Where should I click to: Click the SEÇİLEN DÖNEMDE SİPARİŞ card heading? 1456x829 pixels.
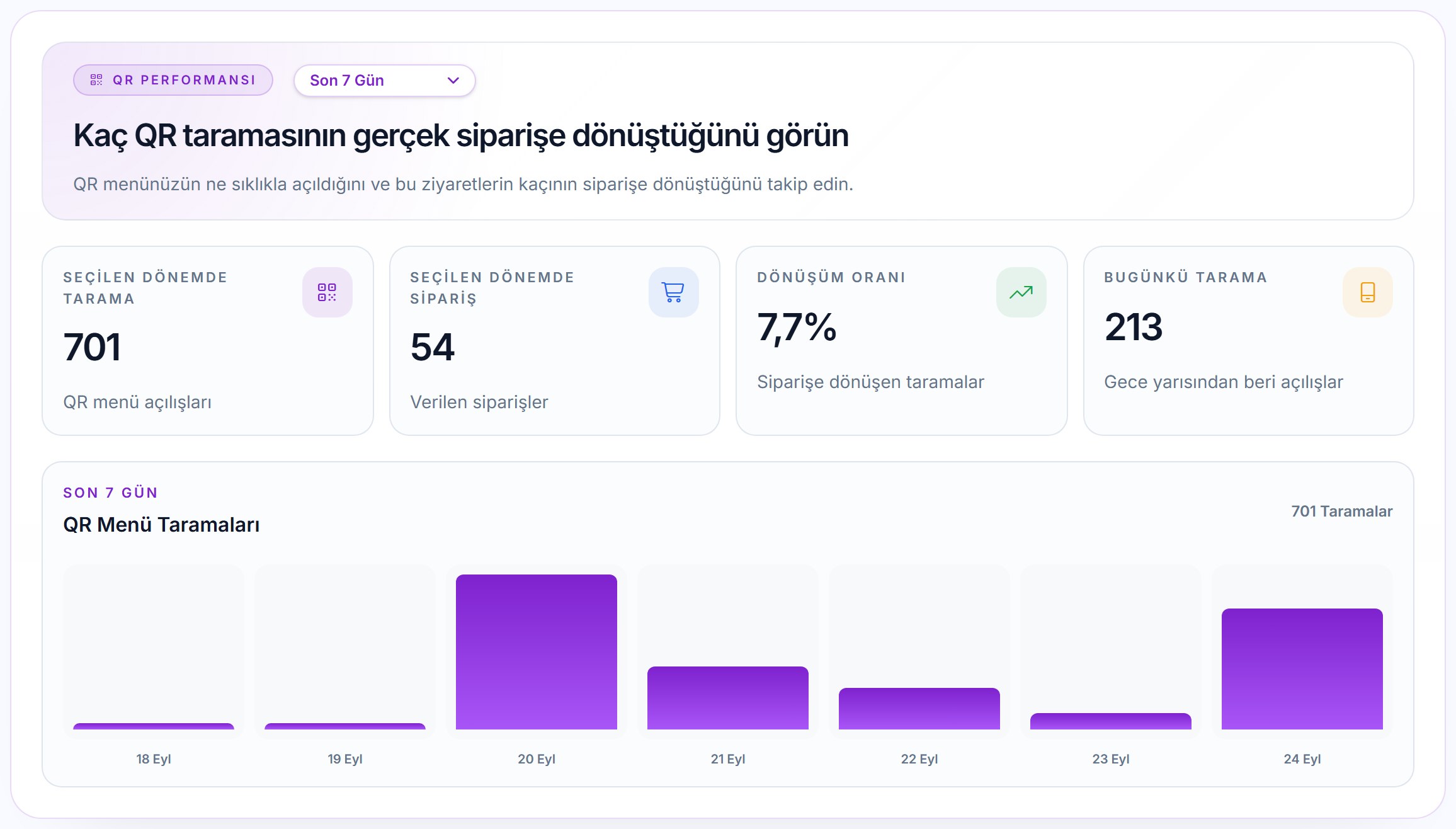click(x=492, y=288)
